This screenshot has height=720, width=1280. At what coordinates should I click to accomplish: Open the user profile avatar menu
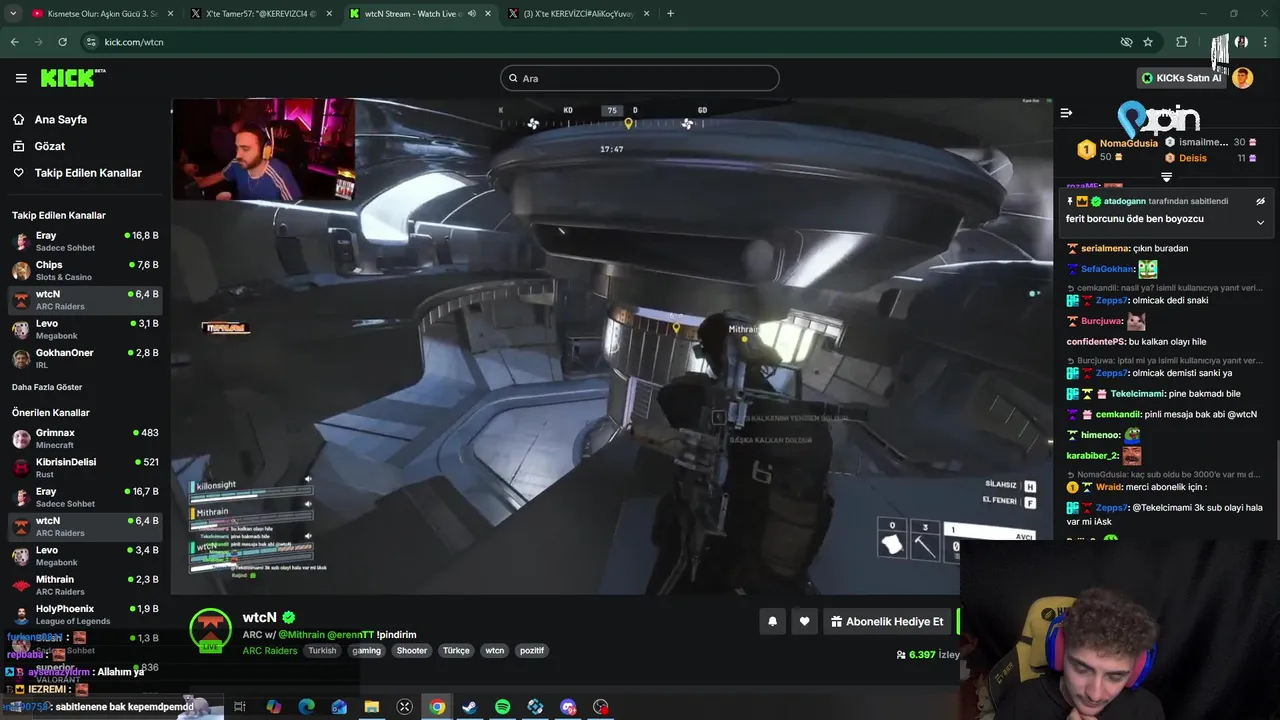[1243, 78]
